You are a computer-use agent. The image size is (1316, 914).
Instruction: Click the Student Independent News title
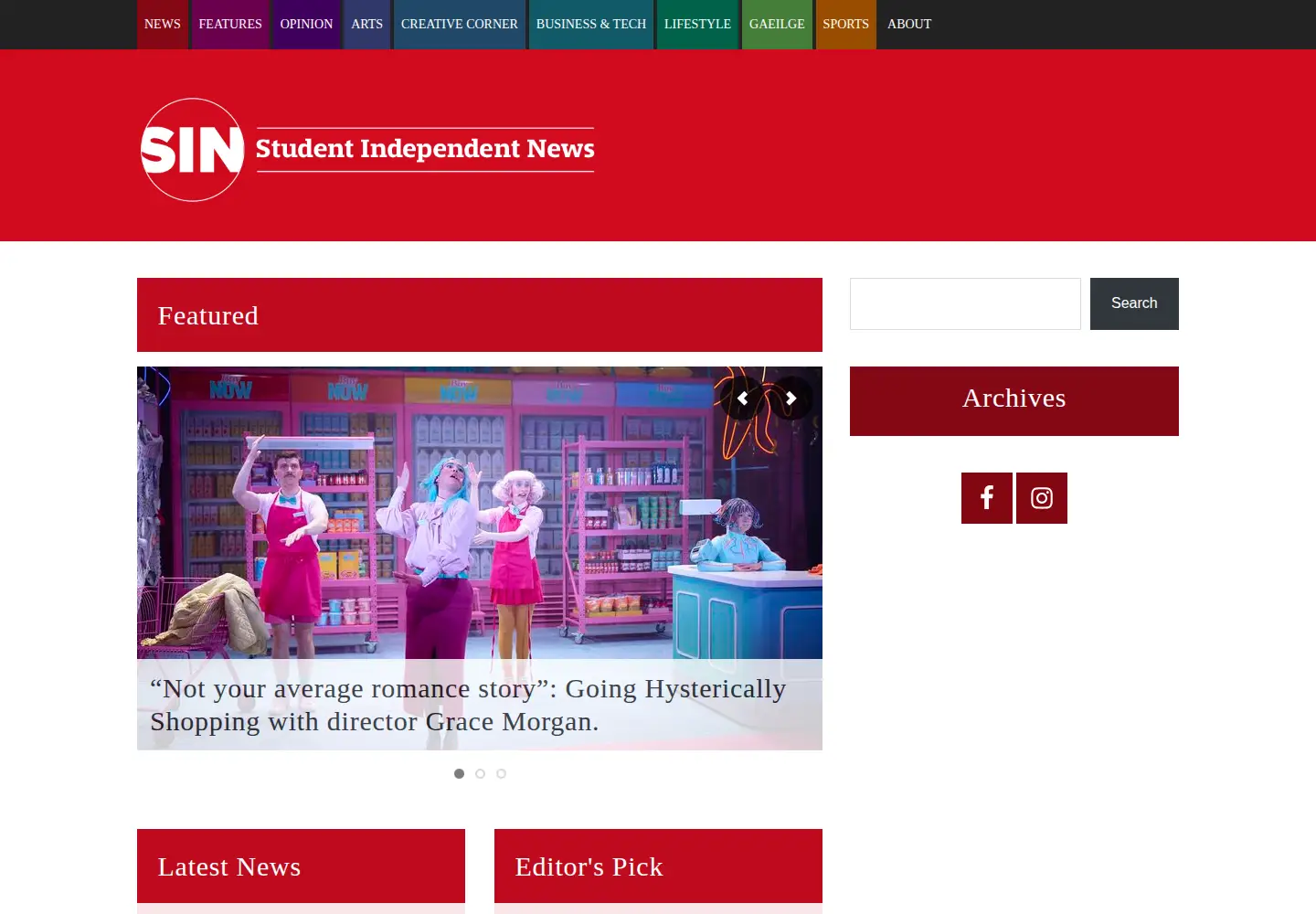[x=425, y=149]
